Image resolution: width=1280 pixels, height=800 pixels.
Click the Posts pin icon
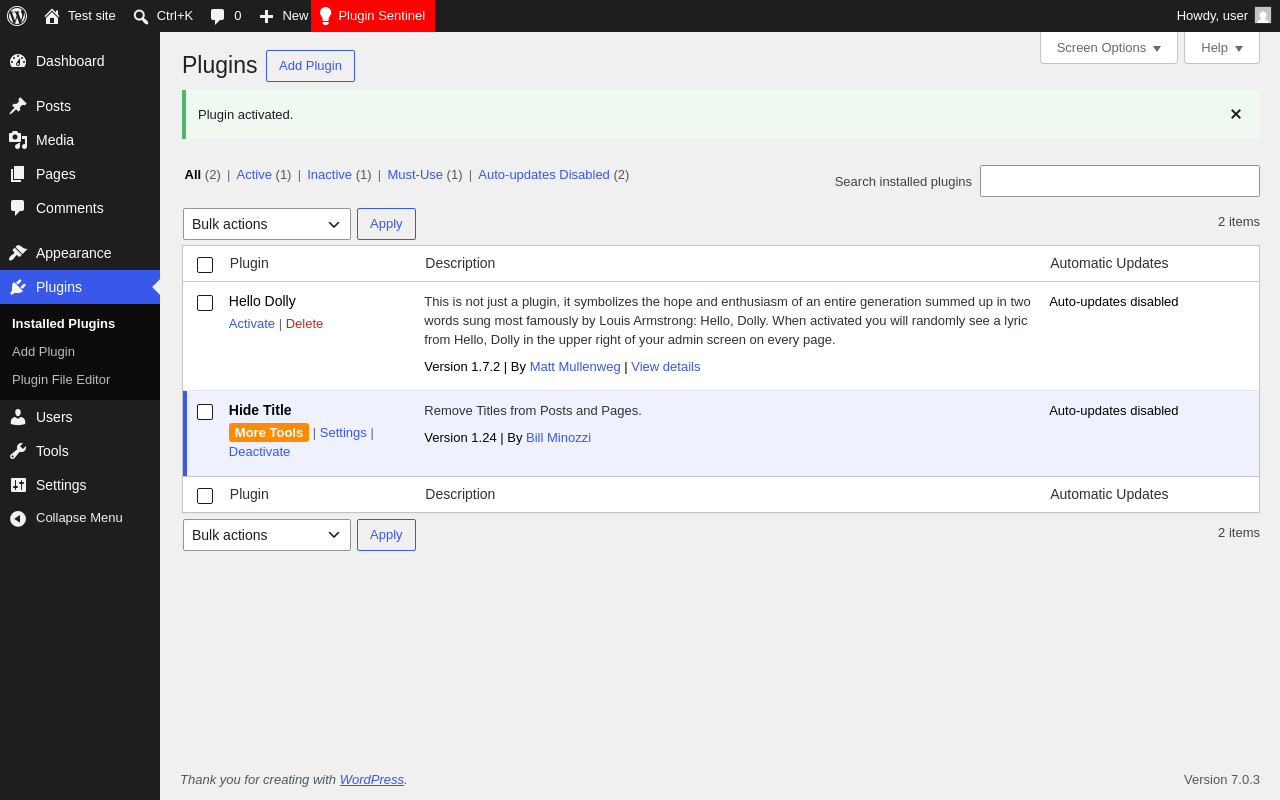(18, 106)
